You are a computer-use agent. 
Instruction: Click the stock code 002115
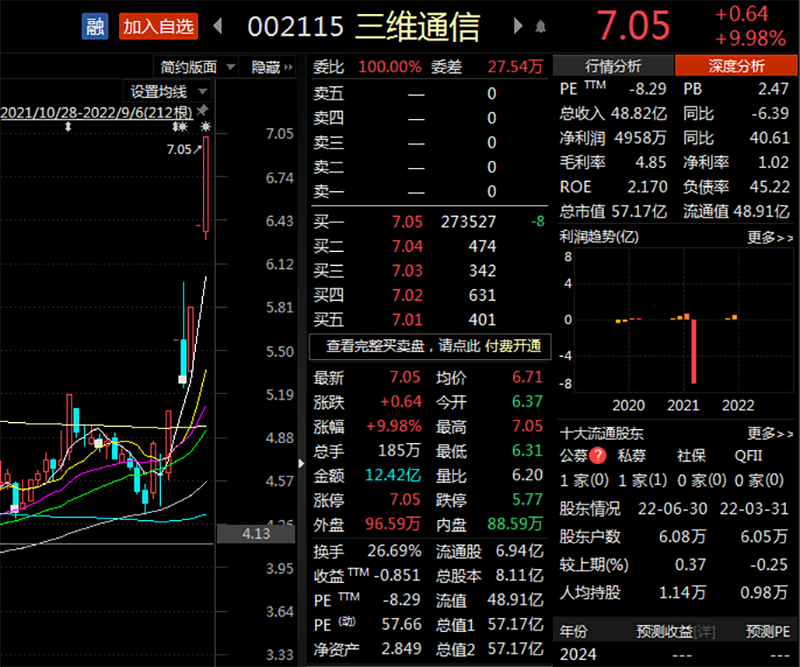tap(295, 27)
